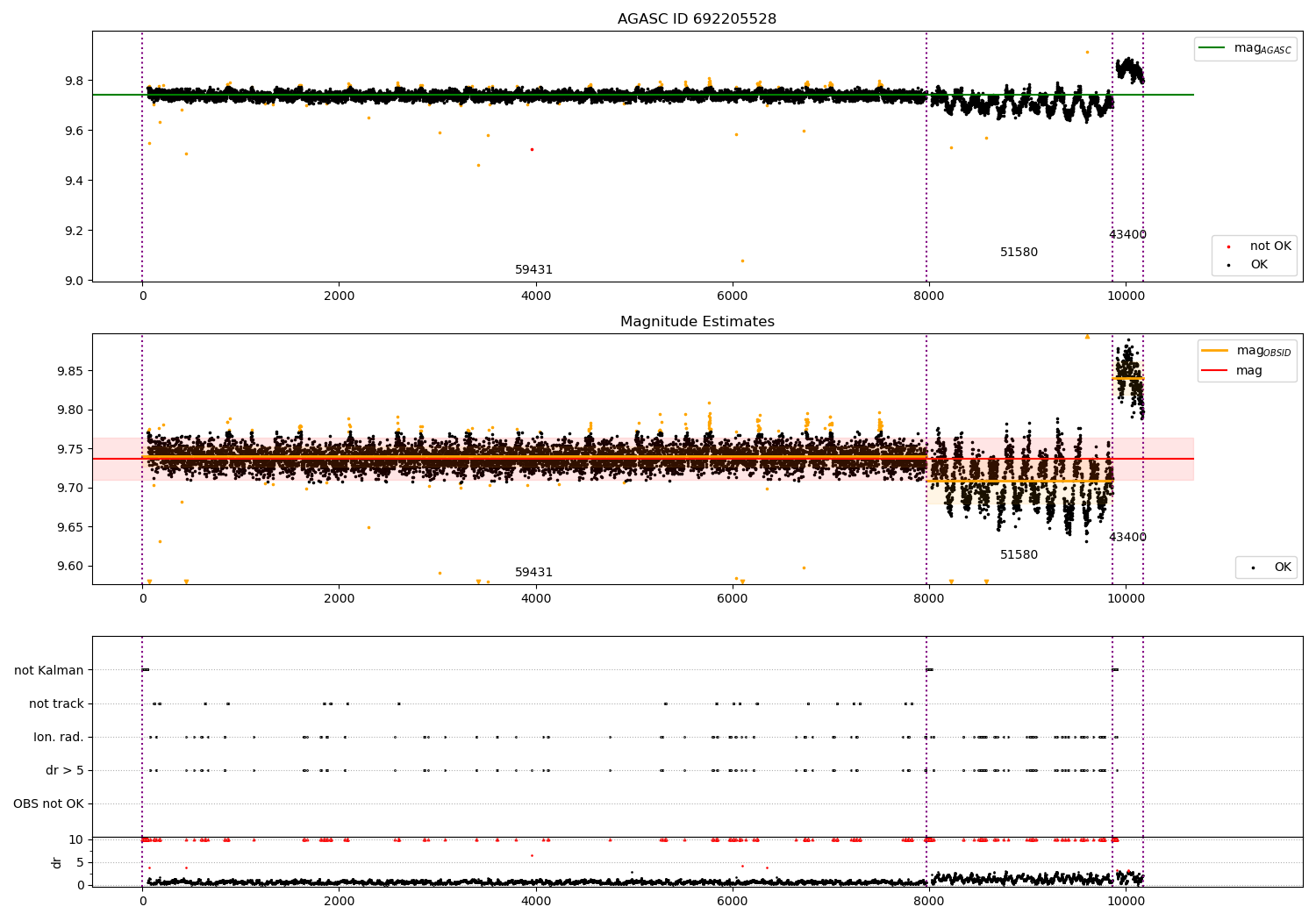Screen dimensions: 1316x921
Task: Click obsid label 43400 in top plot
Action: click(1127, 234)
